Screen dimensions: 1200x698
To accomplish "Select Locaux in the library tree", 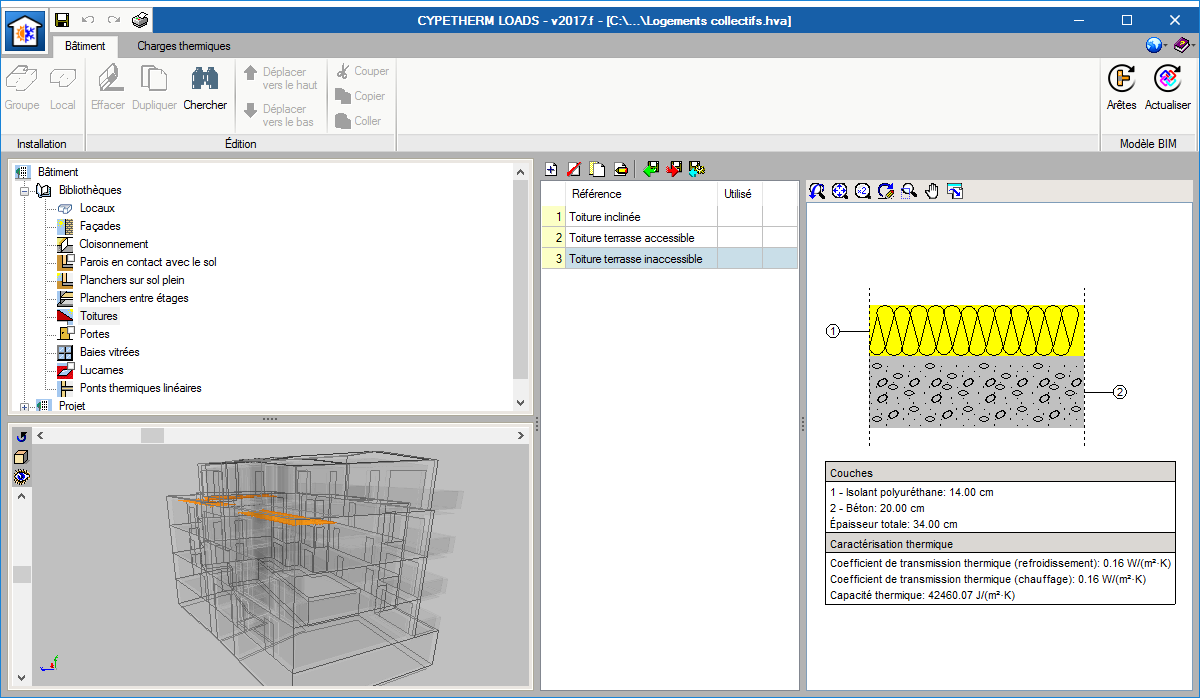I will pos(97,208).
